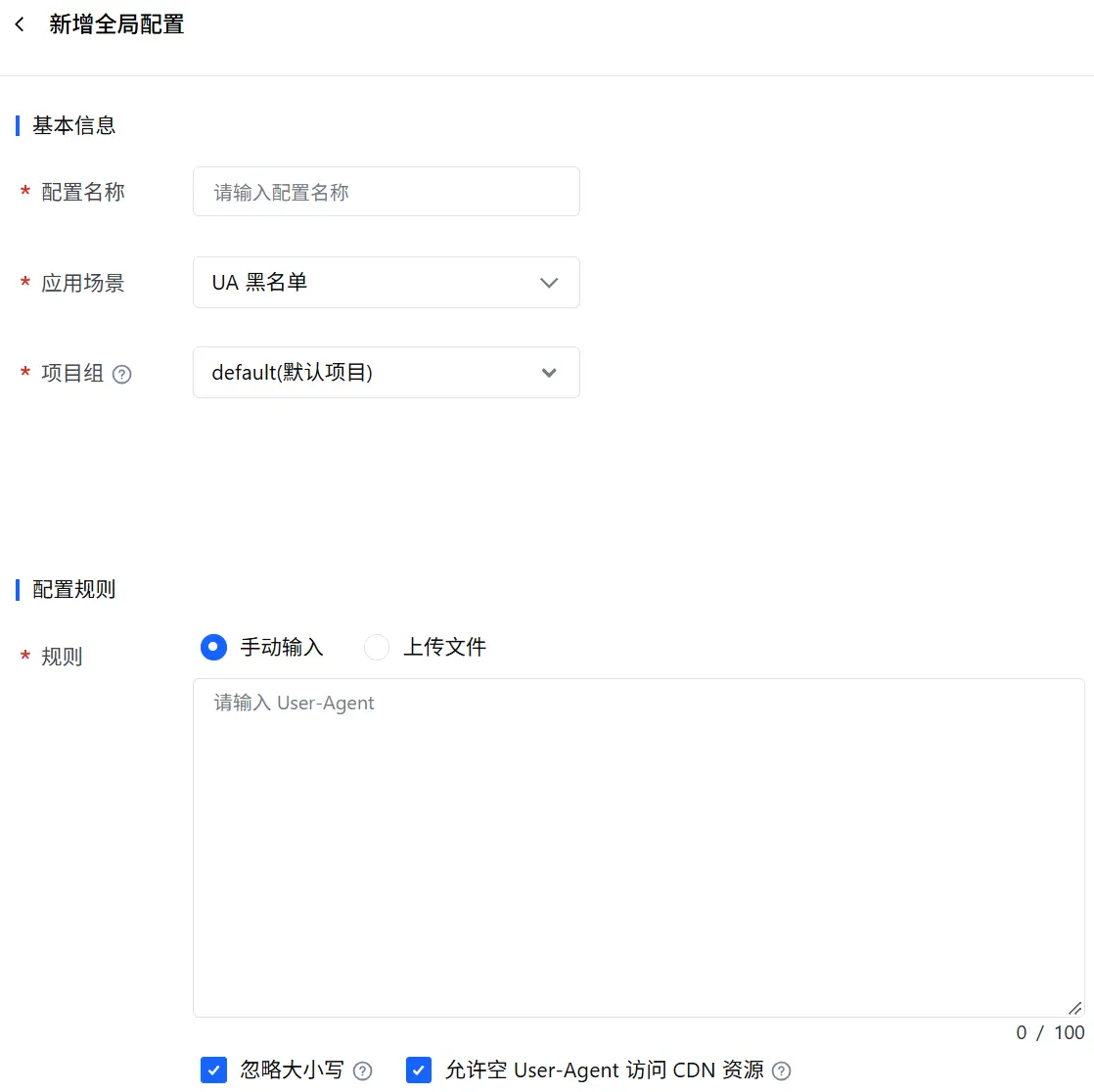Toggle 允许空 User-Agent 访问 CDN 资源 checkbox
This screenshot has width=1094, height=1092.
coord(419,1069)
